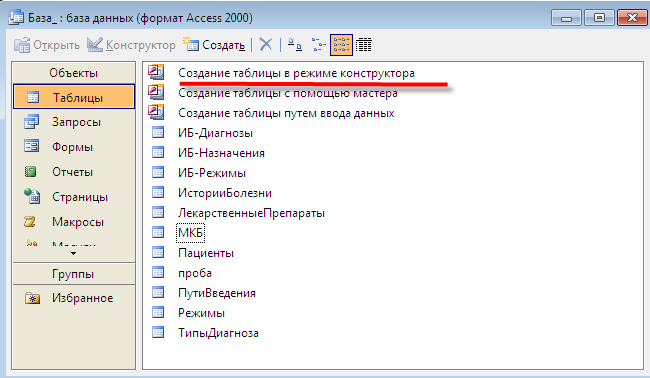This screenshot has width=650, height=378.
Task: Open the Формы objects category
Action: (x=74, y=147)
